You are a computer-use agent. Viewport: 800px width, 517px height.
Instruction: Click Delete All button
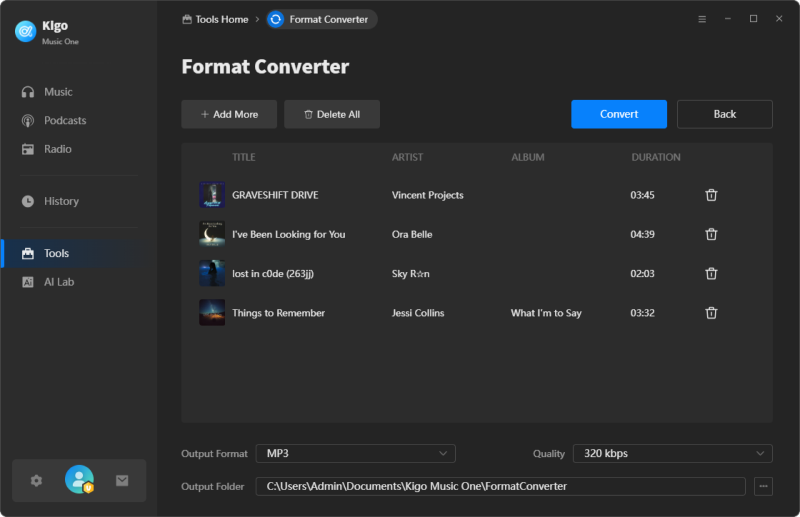332,114
